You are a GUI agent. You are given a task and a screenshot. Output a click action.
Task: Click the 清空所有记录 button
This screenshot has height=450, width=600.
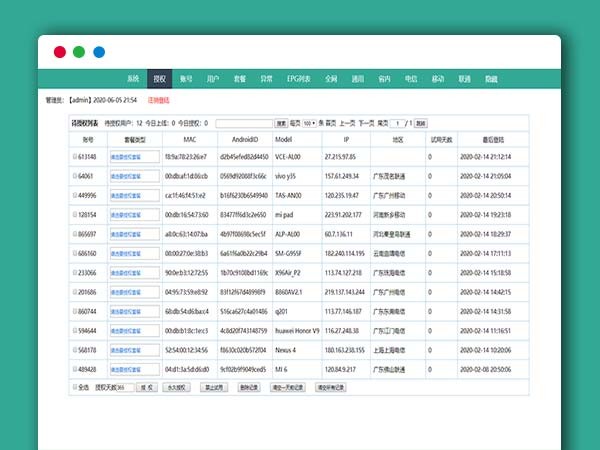click(x=331, y=386)
